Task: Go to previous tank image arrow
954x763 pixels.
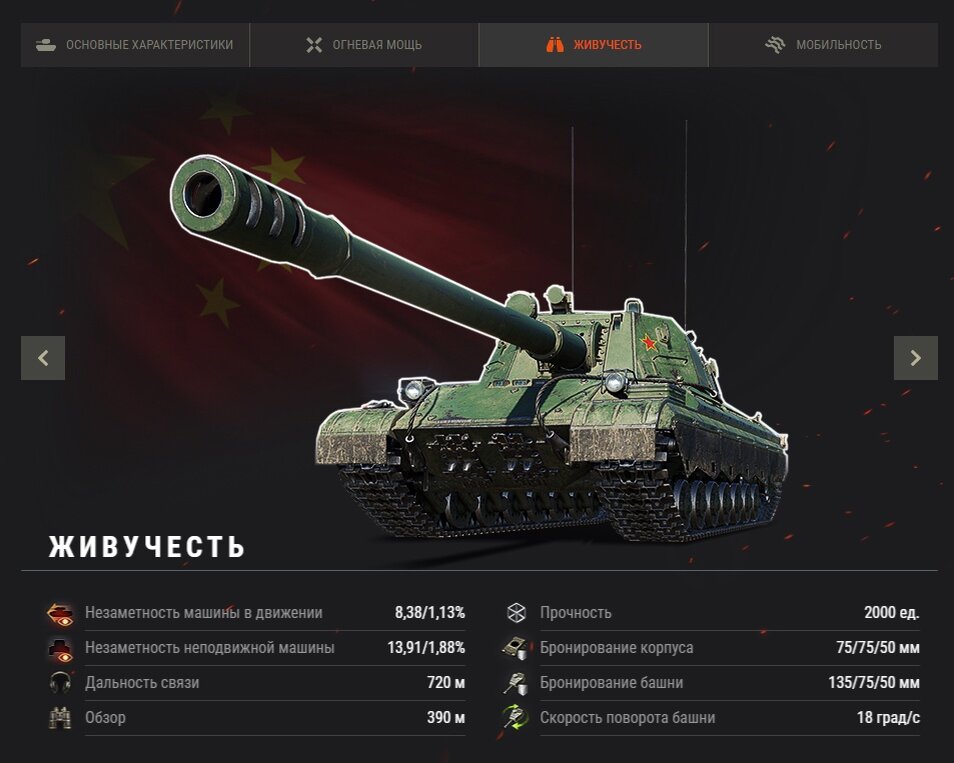Action: (x=43, y=358)
